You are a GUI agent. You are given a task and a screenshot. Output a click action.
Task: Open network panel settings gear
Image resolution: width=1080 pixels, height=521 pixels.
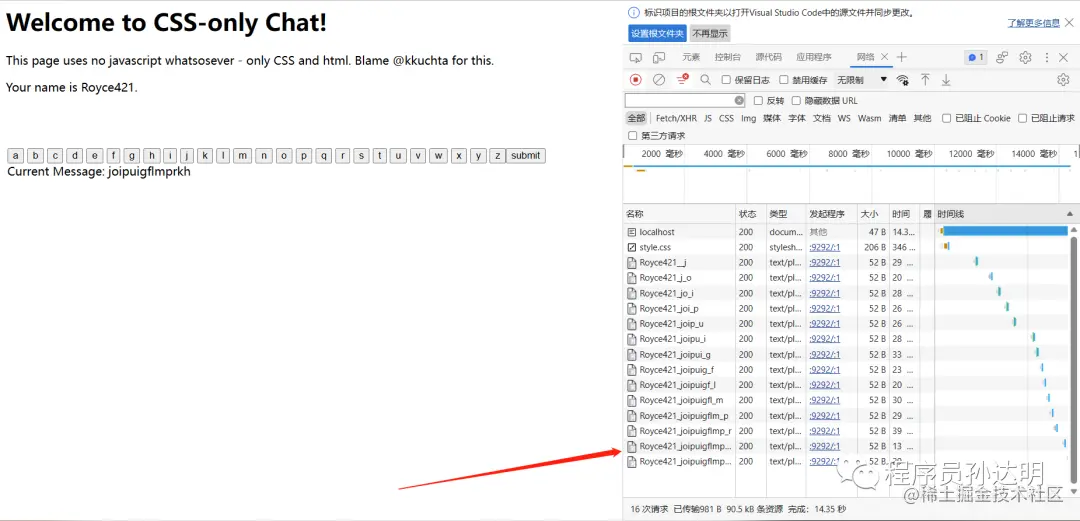pos(1063,80)
